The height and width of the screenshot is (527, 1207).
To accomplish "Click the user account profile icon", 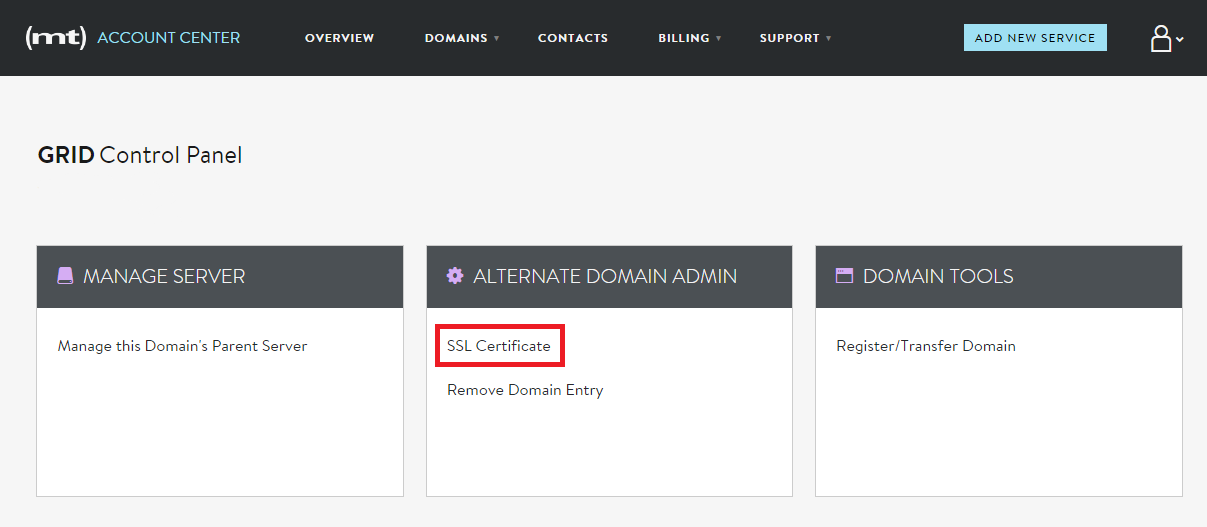I will (x=1160, y=39).
